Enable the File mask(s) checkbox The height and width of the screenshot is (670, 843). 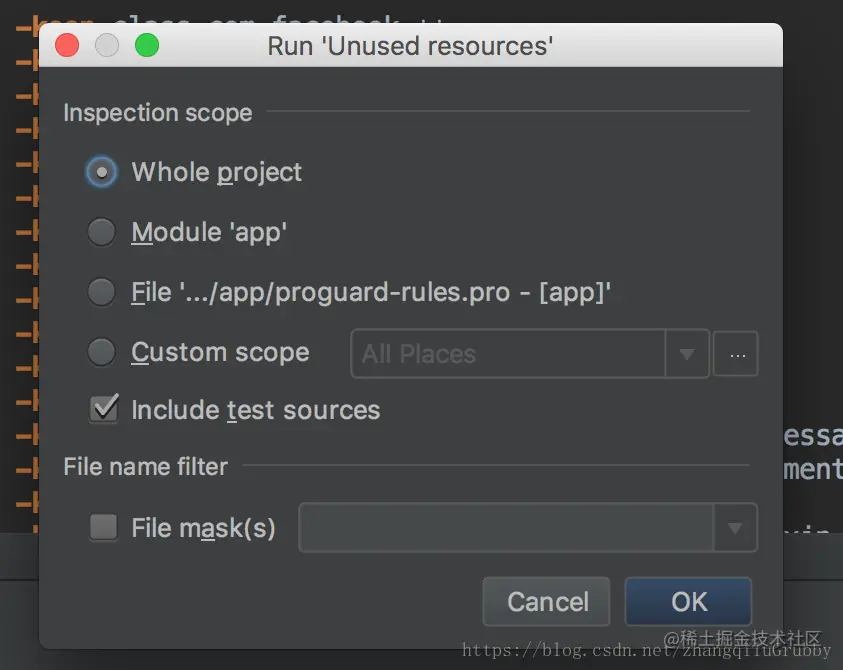103,527
